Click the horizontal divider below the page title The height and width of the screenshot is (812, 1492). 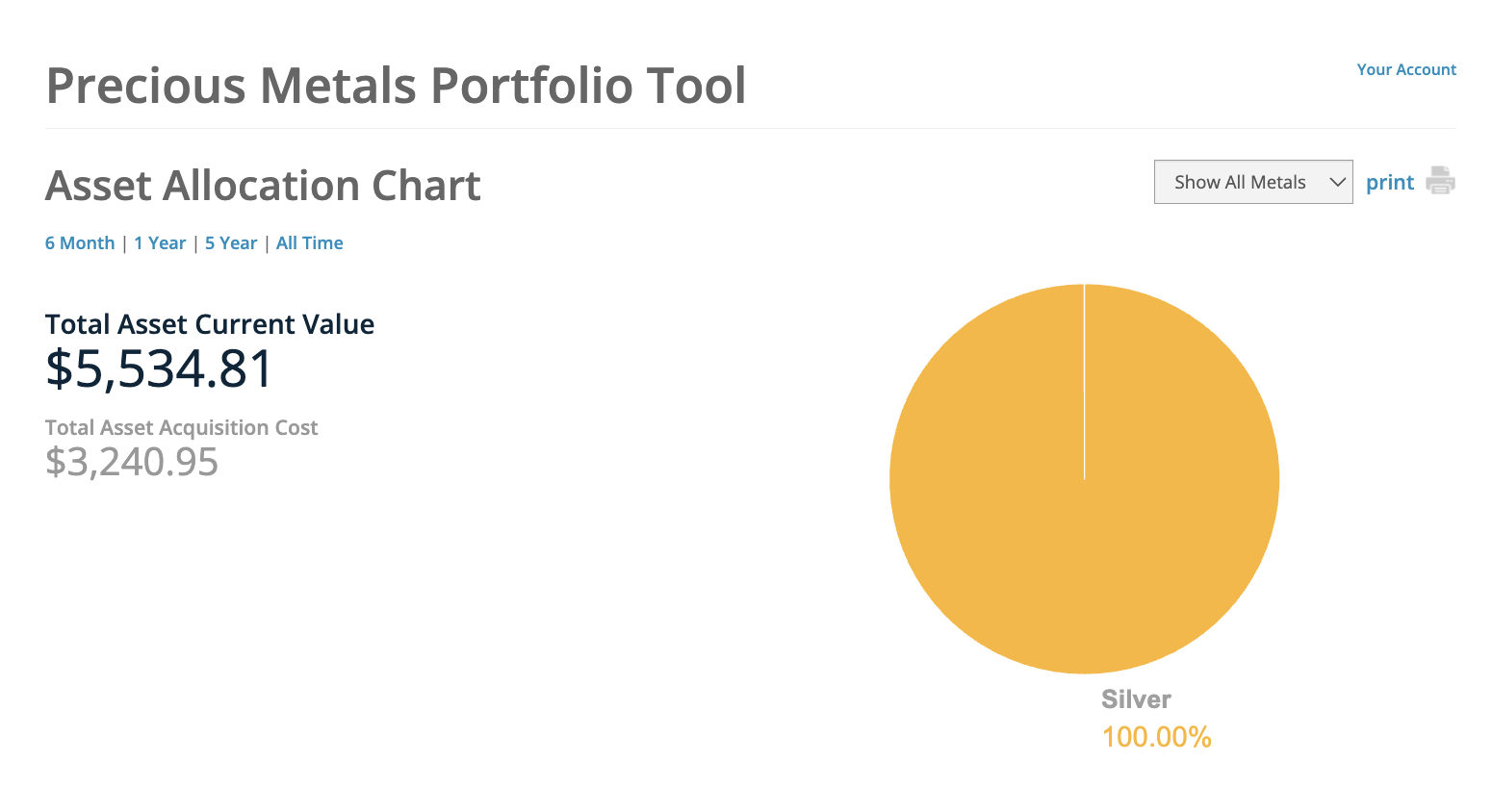click(750, 128)
